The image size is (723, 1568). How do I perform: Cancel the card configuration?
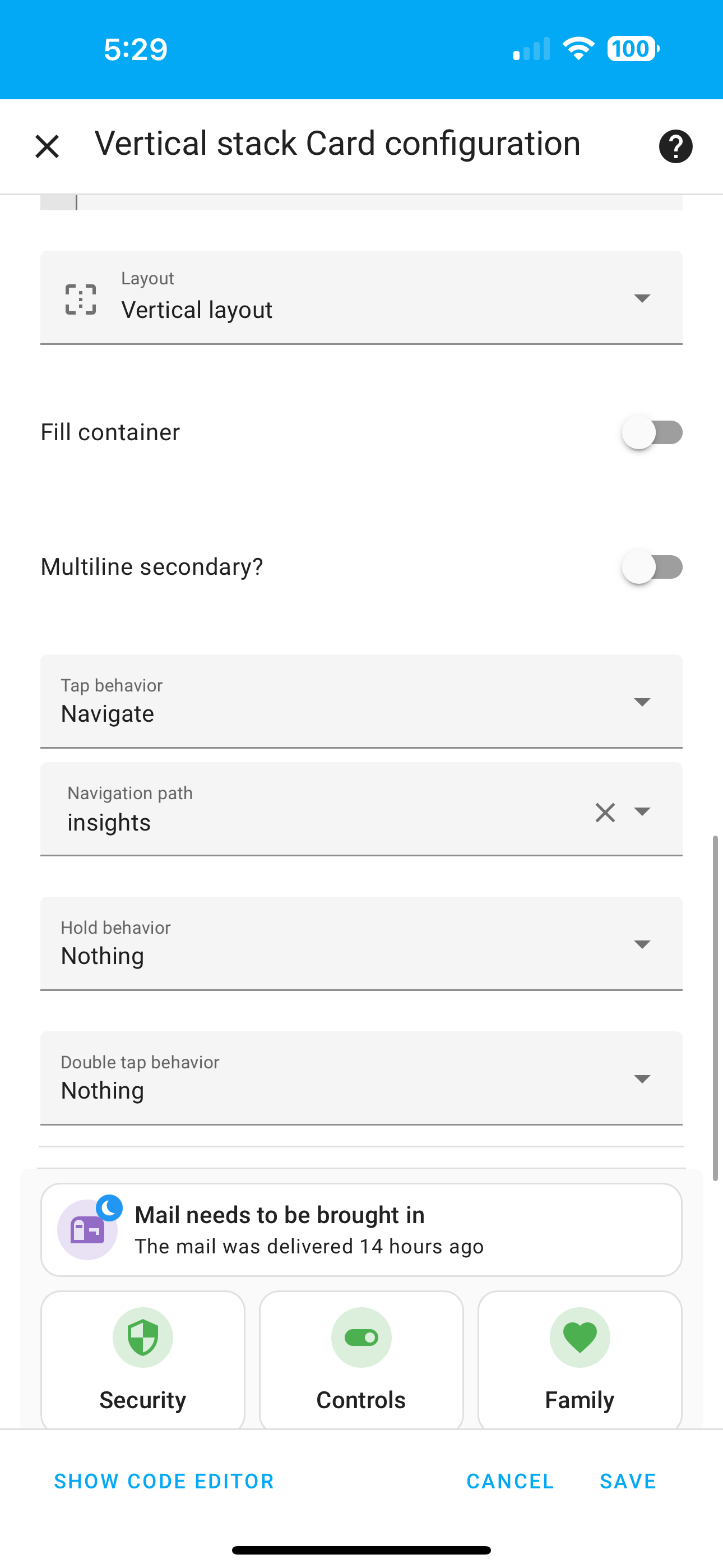510,1481
